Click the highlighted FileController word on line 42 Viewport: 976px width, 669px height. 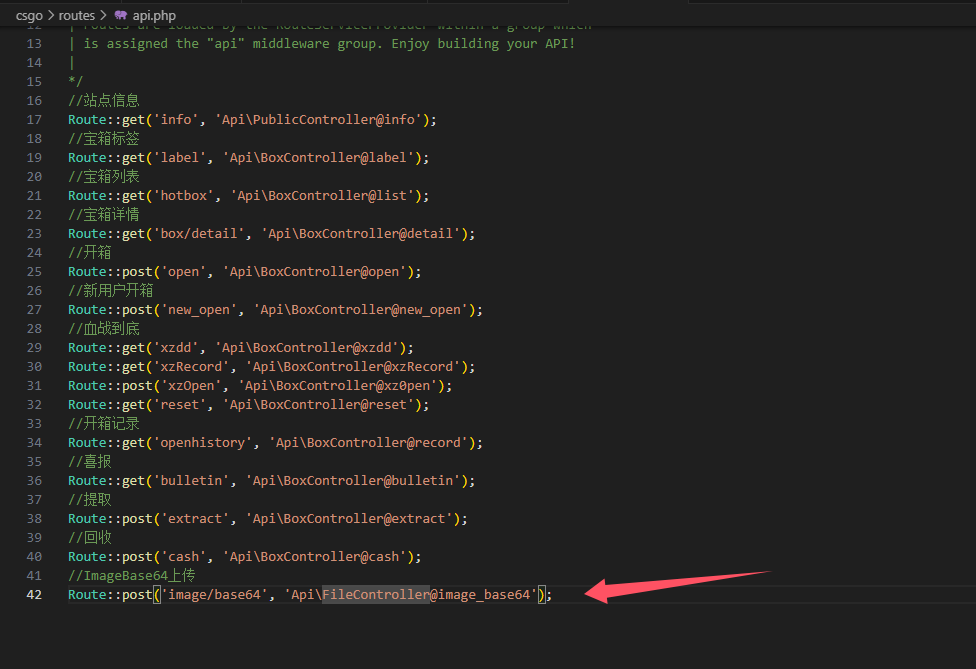[x=376, y=595]
